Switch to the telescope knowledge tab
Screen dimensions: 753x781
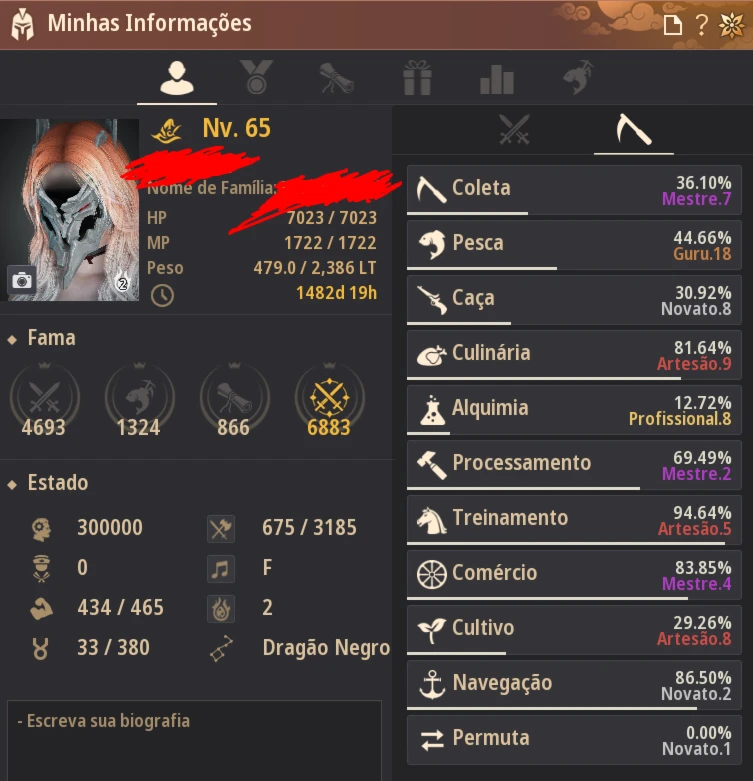pos(336,78)
